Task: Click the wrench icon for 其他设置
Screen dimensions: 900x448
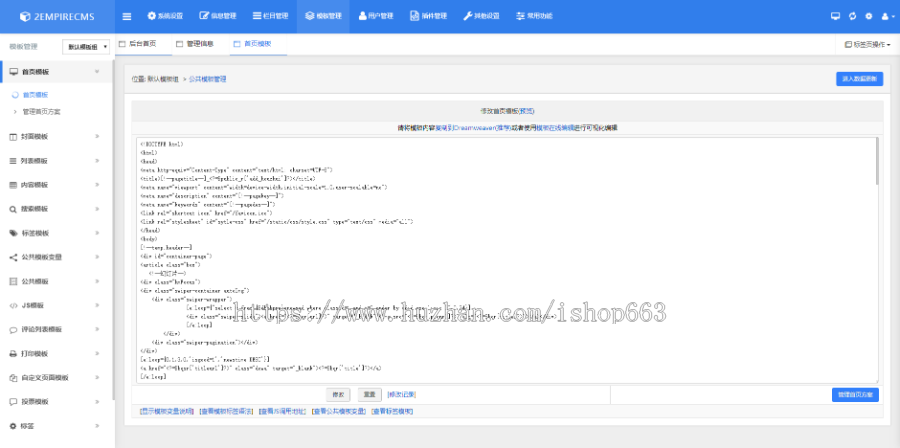Action: click(x=468, y=16)
